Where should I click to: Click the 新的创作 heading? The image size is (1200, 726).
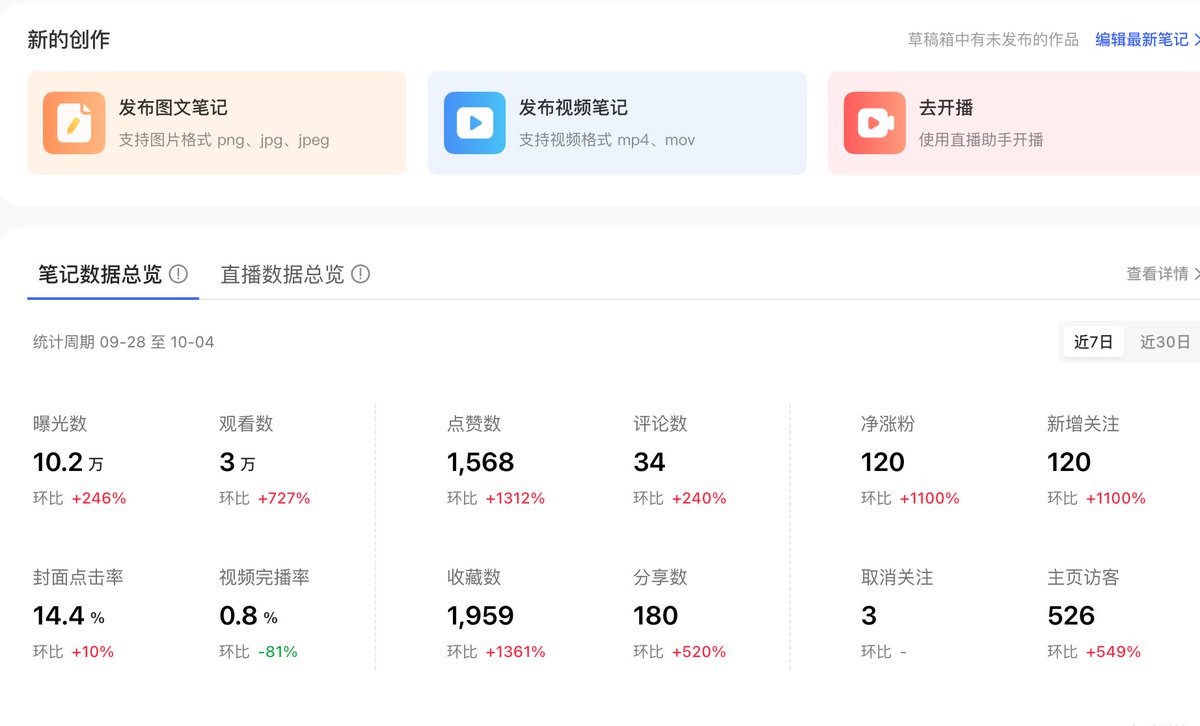(69, 40)
